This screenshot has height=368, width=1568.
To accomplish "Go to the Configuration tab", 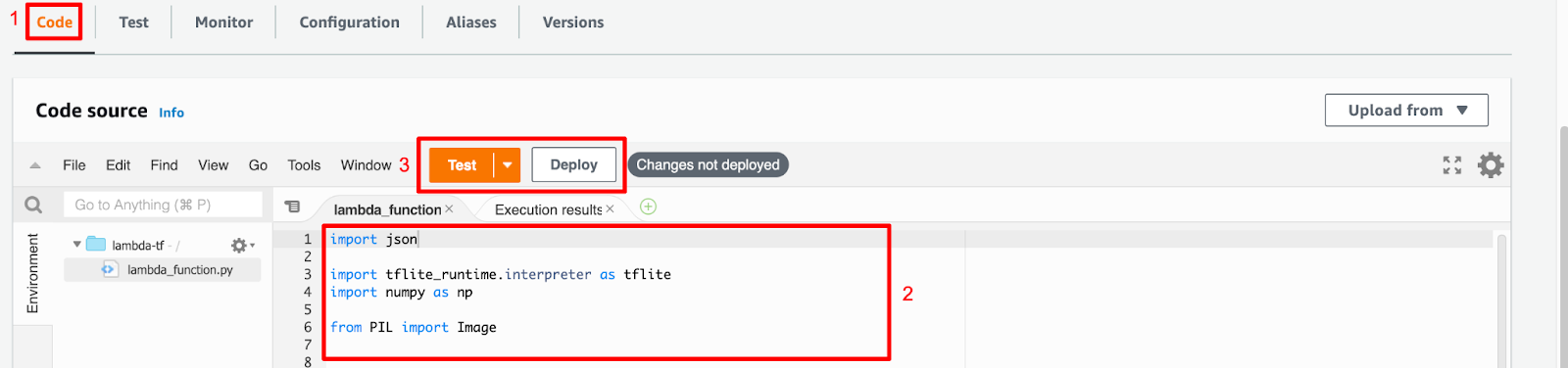I will (349, 22).
